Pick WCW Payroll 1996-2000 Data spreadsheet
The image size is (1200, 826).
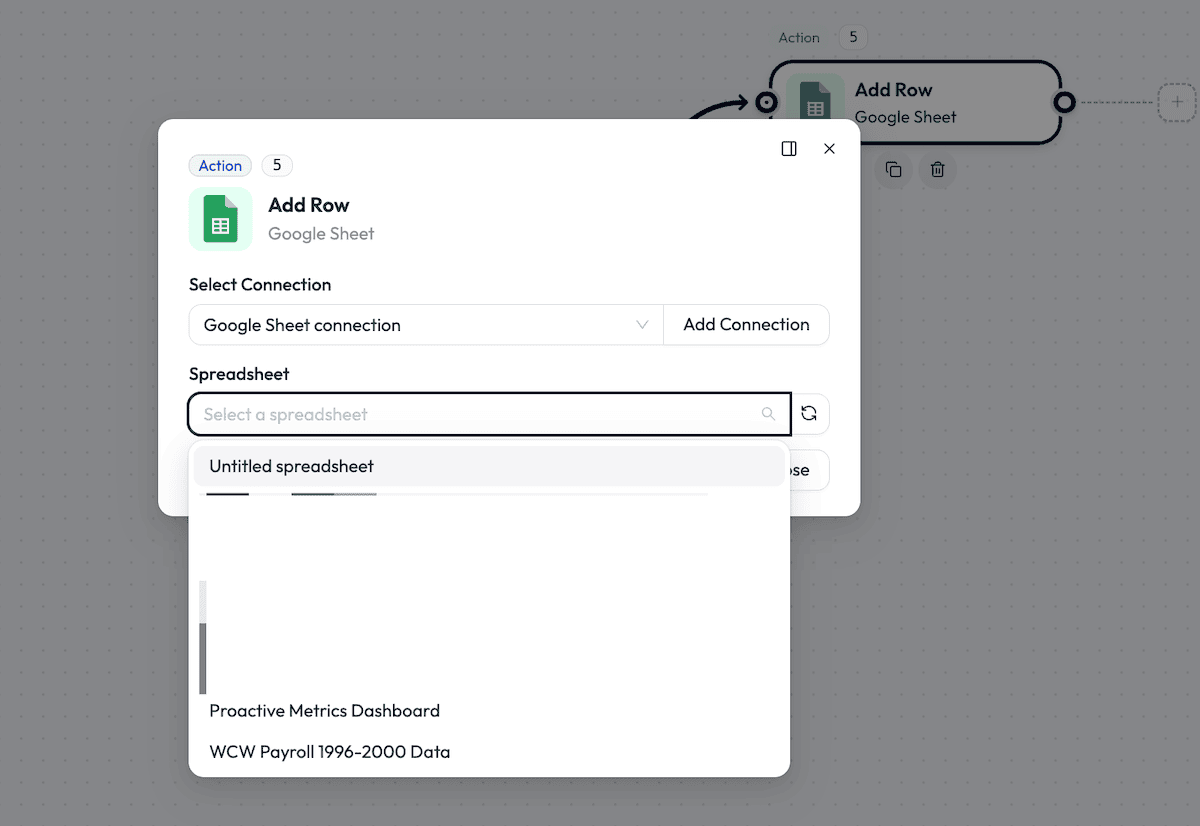[489, 752]
